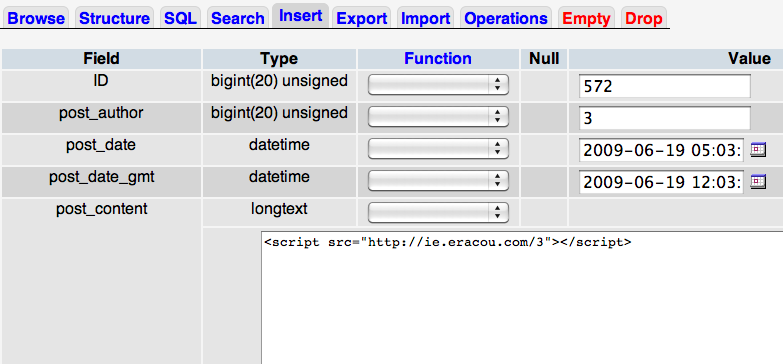Click the post_author value field containing 3

click(x=665, y=118)
